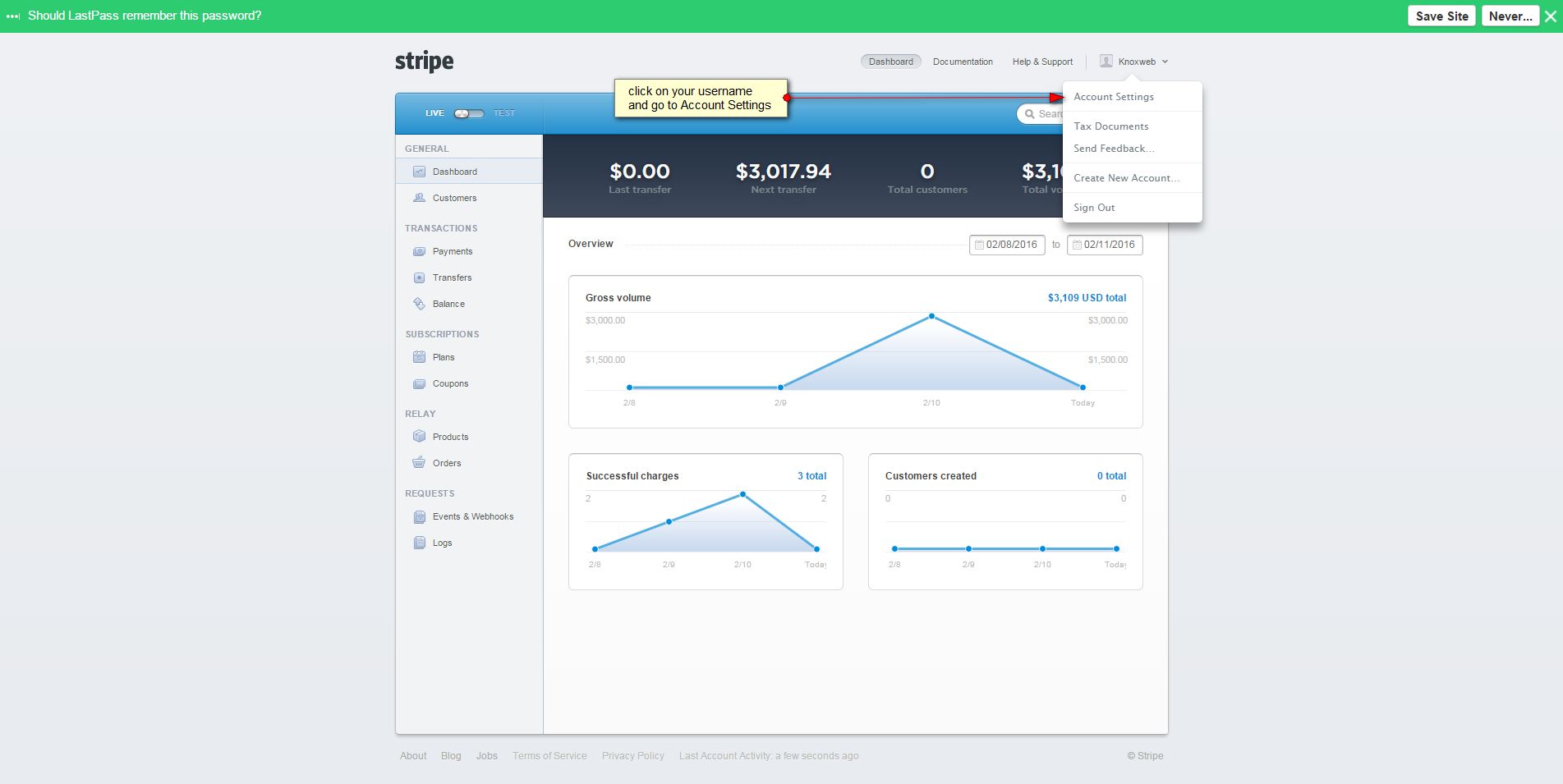
Task: Expand the Knoxweb username dropdown arrow
Action: (1165, 62)
